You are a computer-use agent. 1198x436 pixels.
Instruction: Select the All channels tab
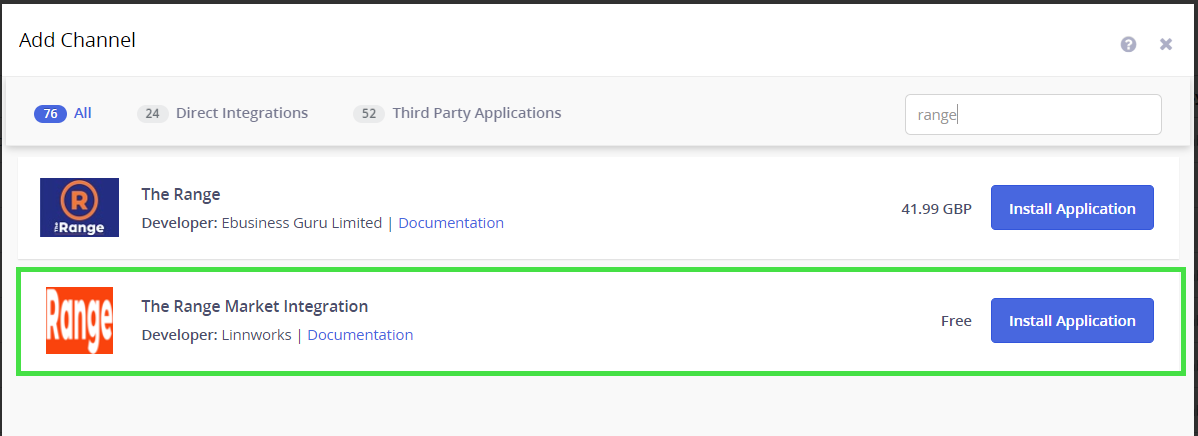(82, 113)
